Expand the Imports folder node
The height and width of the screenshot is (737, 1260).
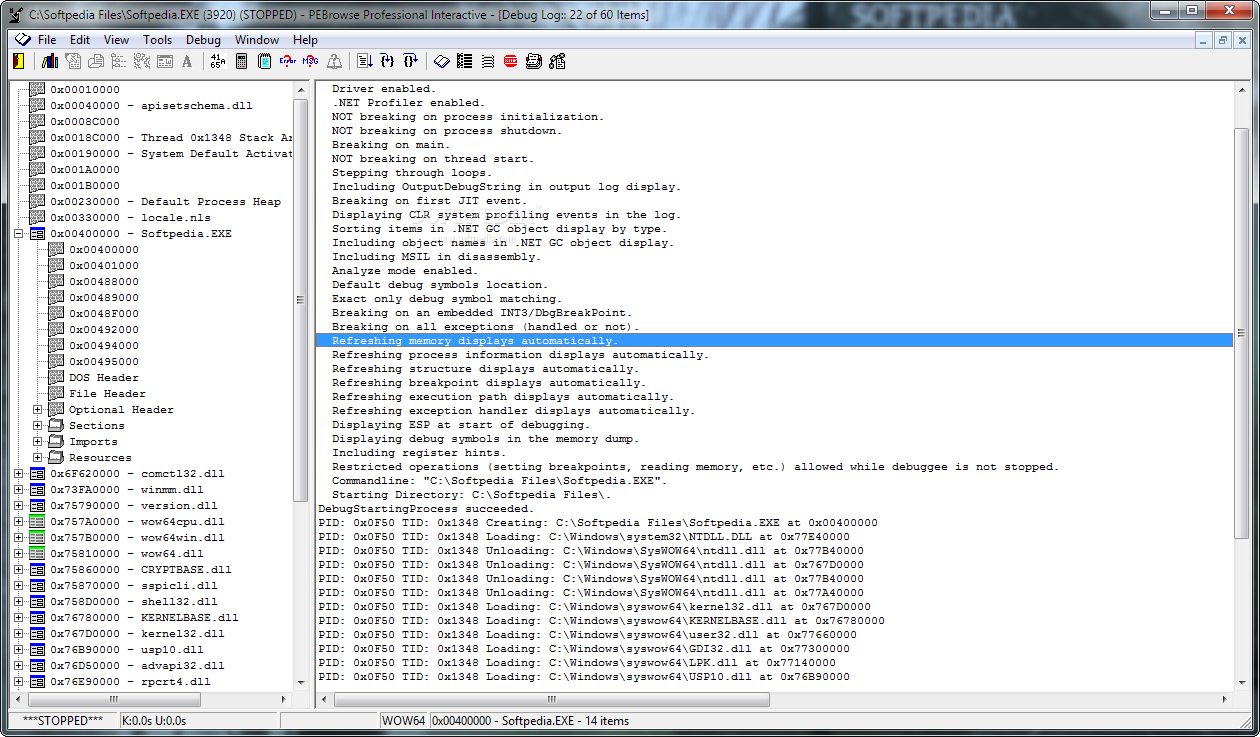pyautogui.click(x=38, y=441)
